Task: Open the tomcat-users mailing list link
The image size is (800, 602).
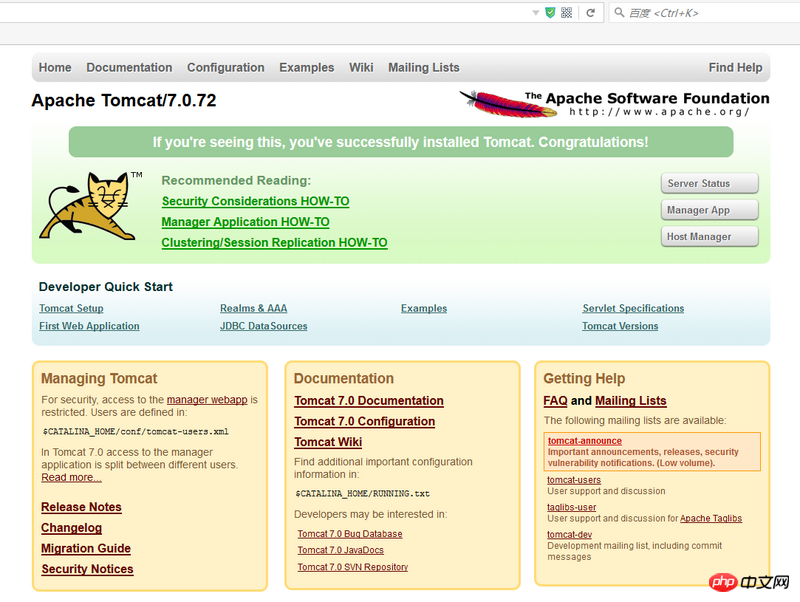Action: pyautogui.click(x=574, y=480)
